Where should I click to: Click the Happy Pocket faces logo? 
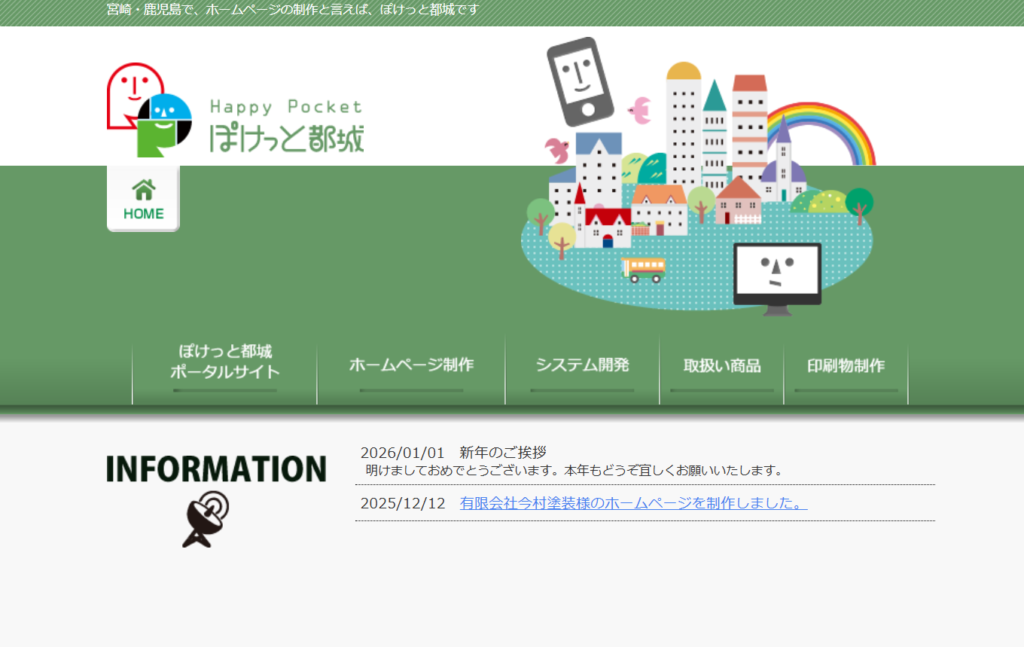click(x=148, y=110)
